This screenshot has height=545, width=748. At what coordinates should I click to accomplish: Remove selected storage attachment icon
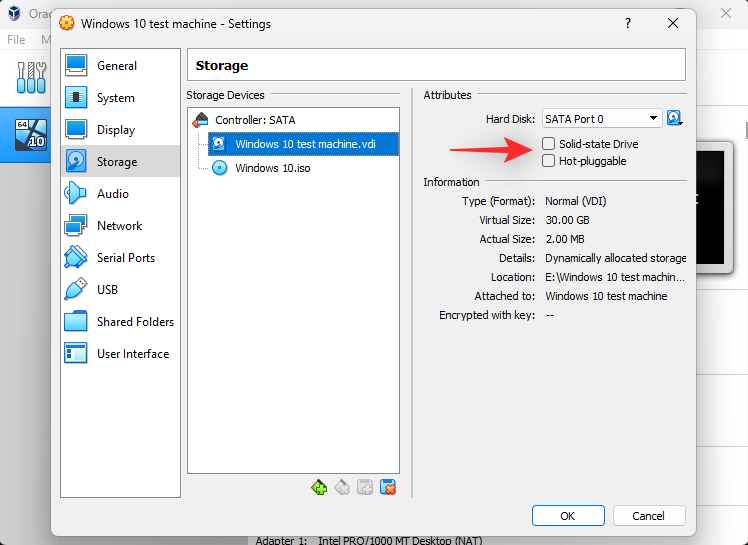coord(388,488)
